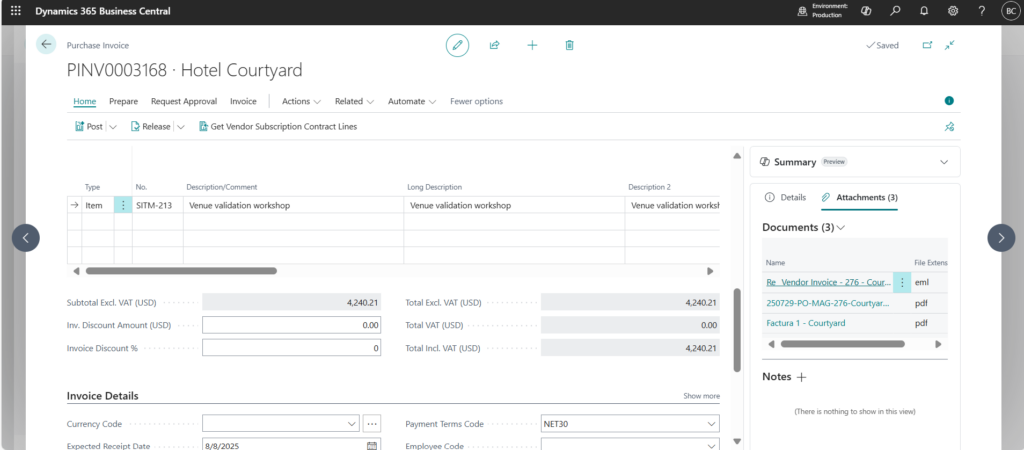
Task: Switch to the Attachments (3) tab
Action: click(x=859, y=197)
